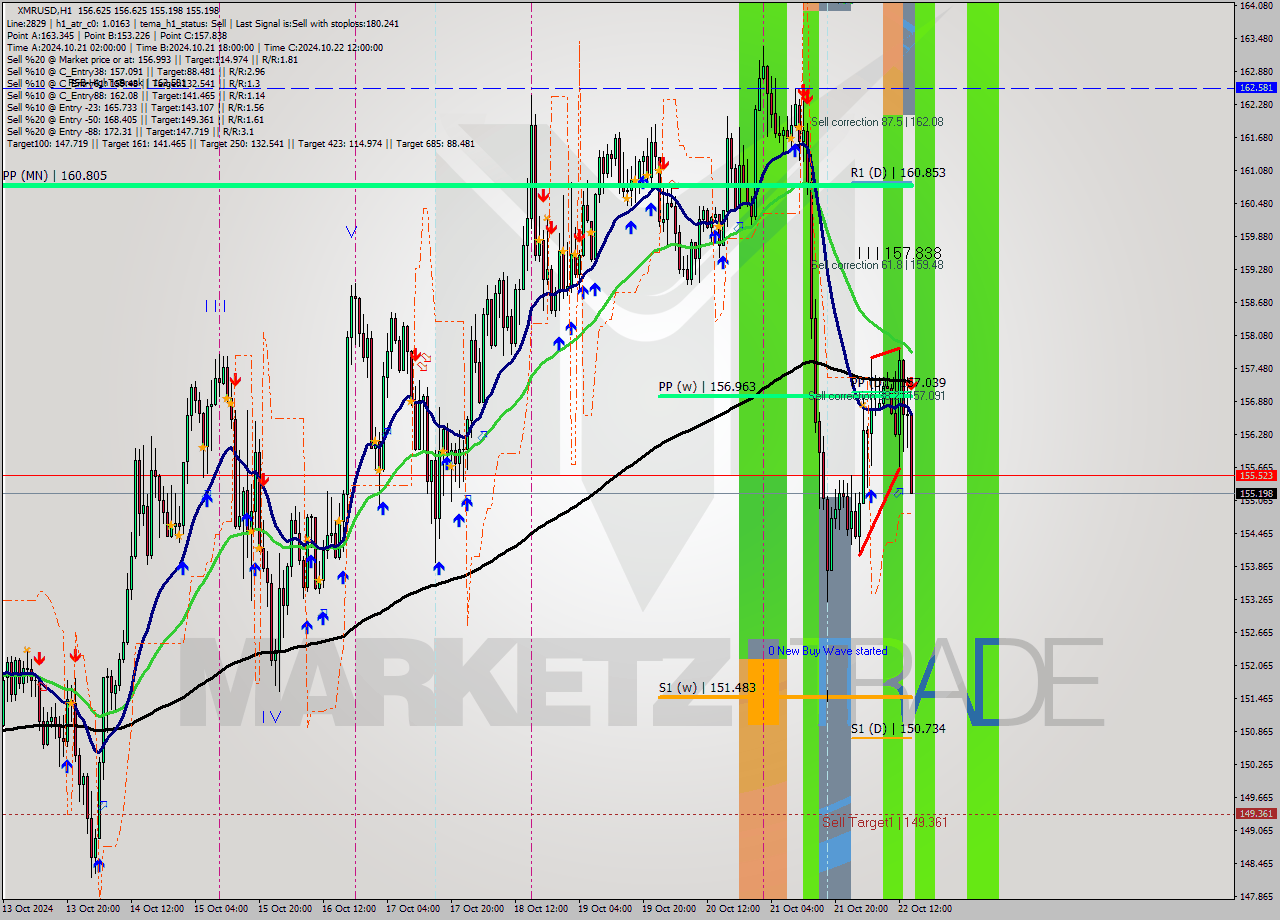
Task: Click the PP (w) | 156.963 label
Action: point(707,386)
